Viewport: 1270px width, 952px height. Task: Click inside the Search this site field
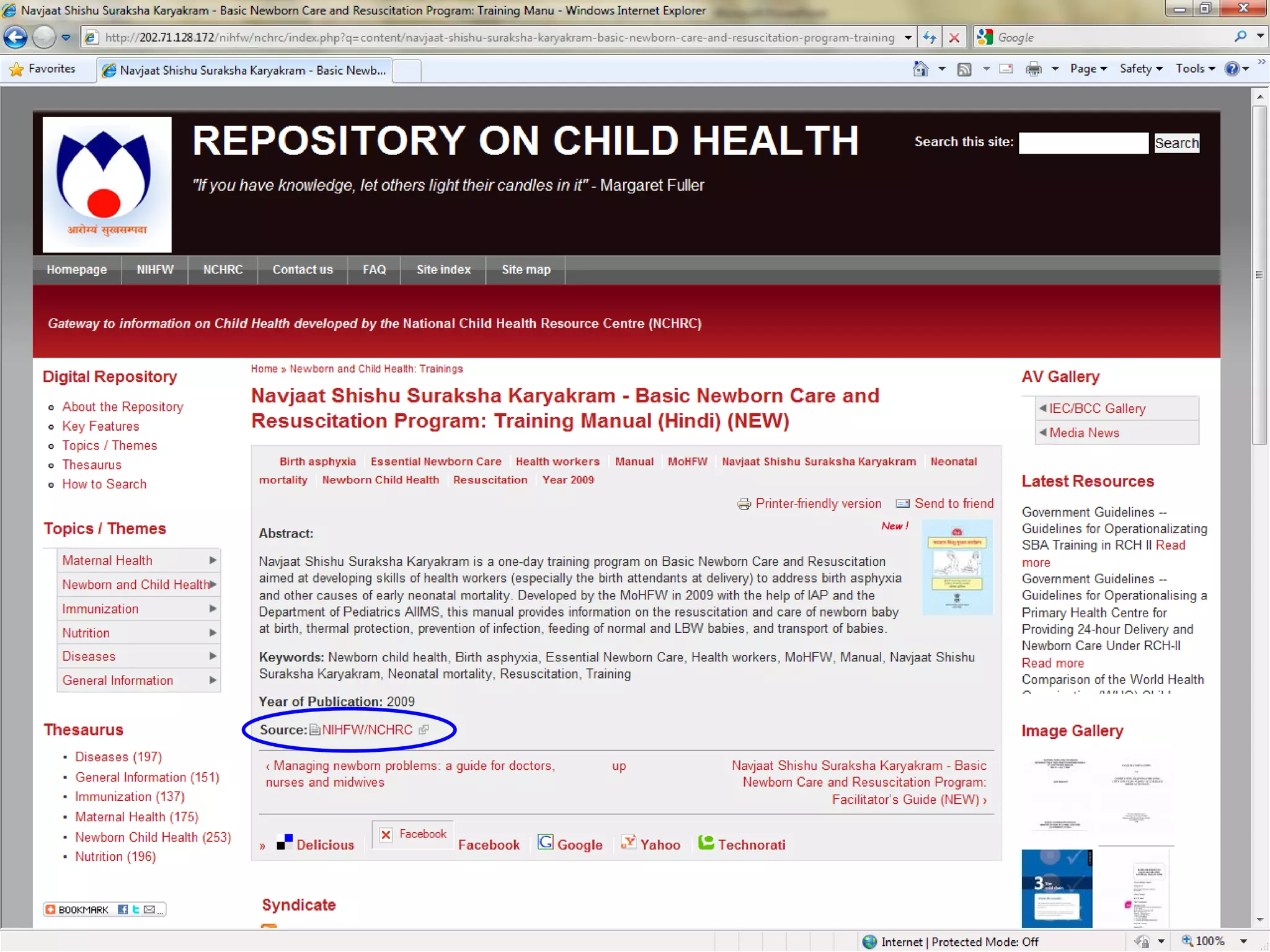click(1083, 143)
